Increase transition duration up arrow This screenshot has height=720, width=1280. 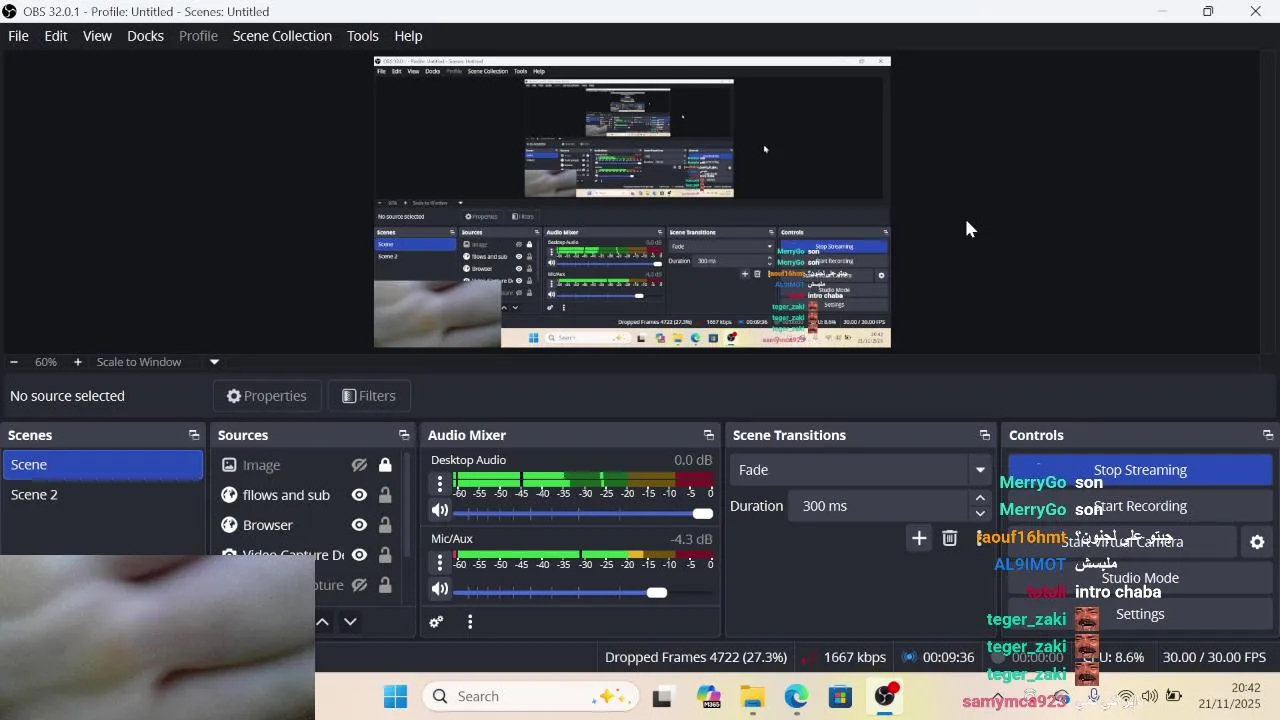tap(980, 498)
